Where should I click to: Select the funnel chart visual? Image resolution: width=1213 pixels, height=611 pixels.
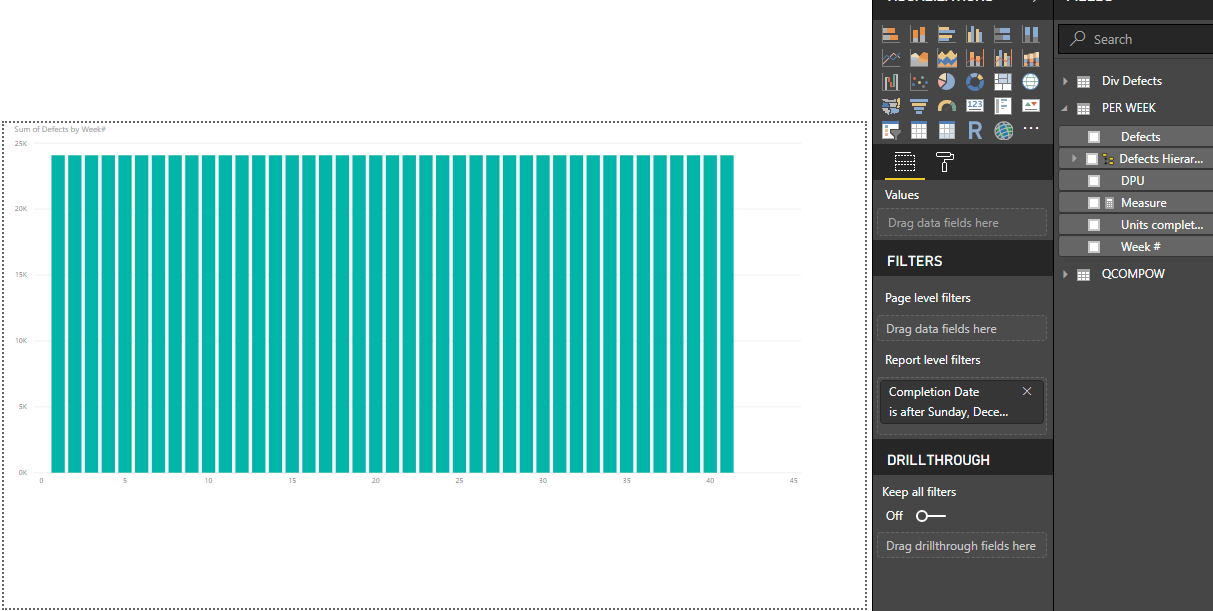pyautogui.click(x=918, y=106)
